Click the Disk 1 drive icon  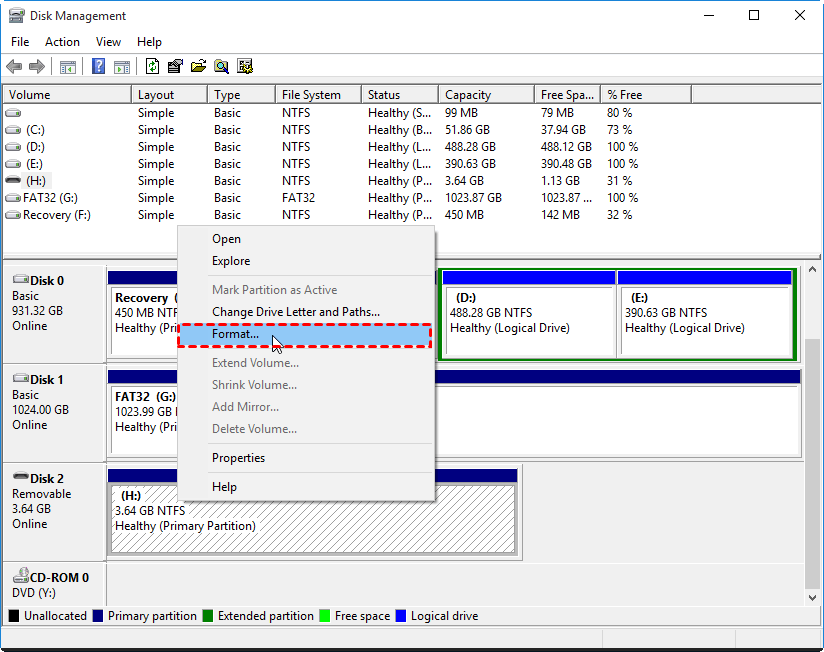[21, 378]
